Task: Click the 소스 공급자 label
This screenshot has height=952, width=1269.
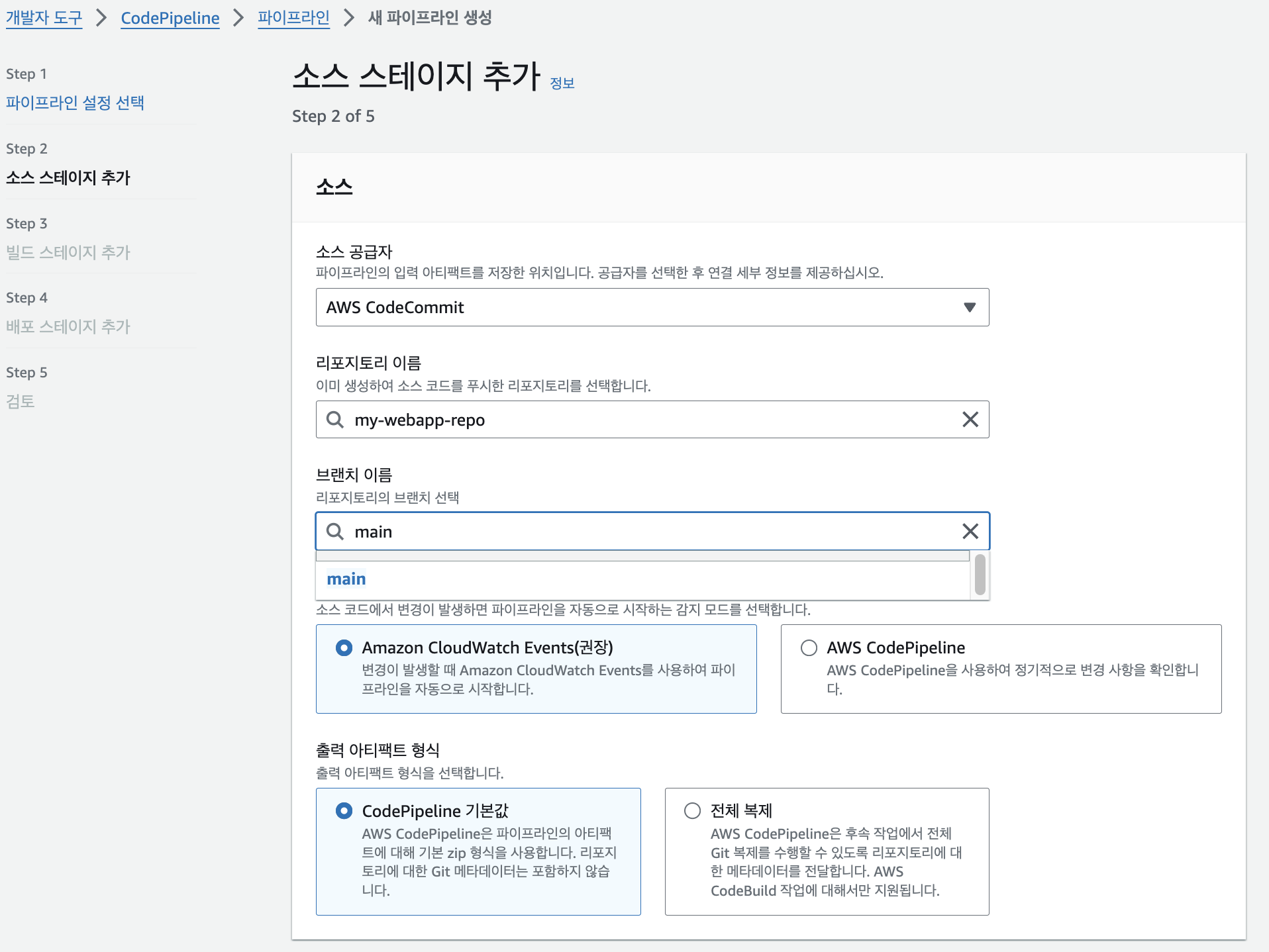Action: click(x=354, y=252)
